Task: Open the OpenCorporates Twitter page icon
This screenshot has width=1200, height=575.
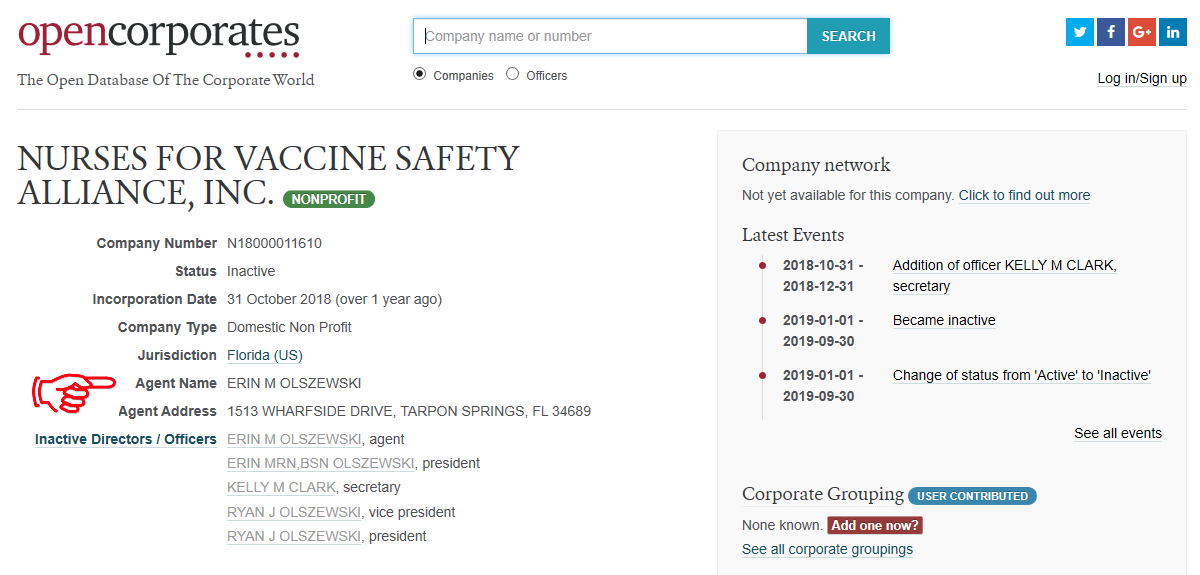Action: coord(1080,32)
